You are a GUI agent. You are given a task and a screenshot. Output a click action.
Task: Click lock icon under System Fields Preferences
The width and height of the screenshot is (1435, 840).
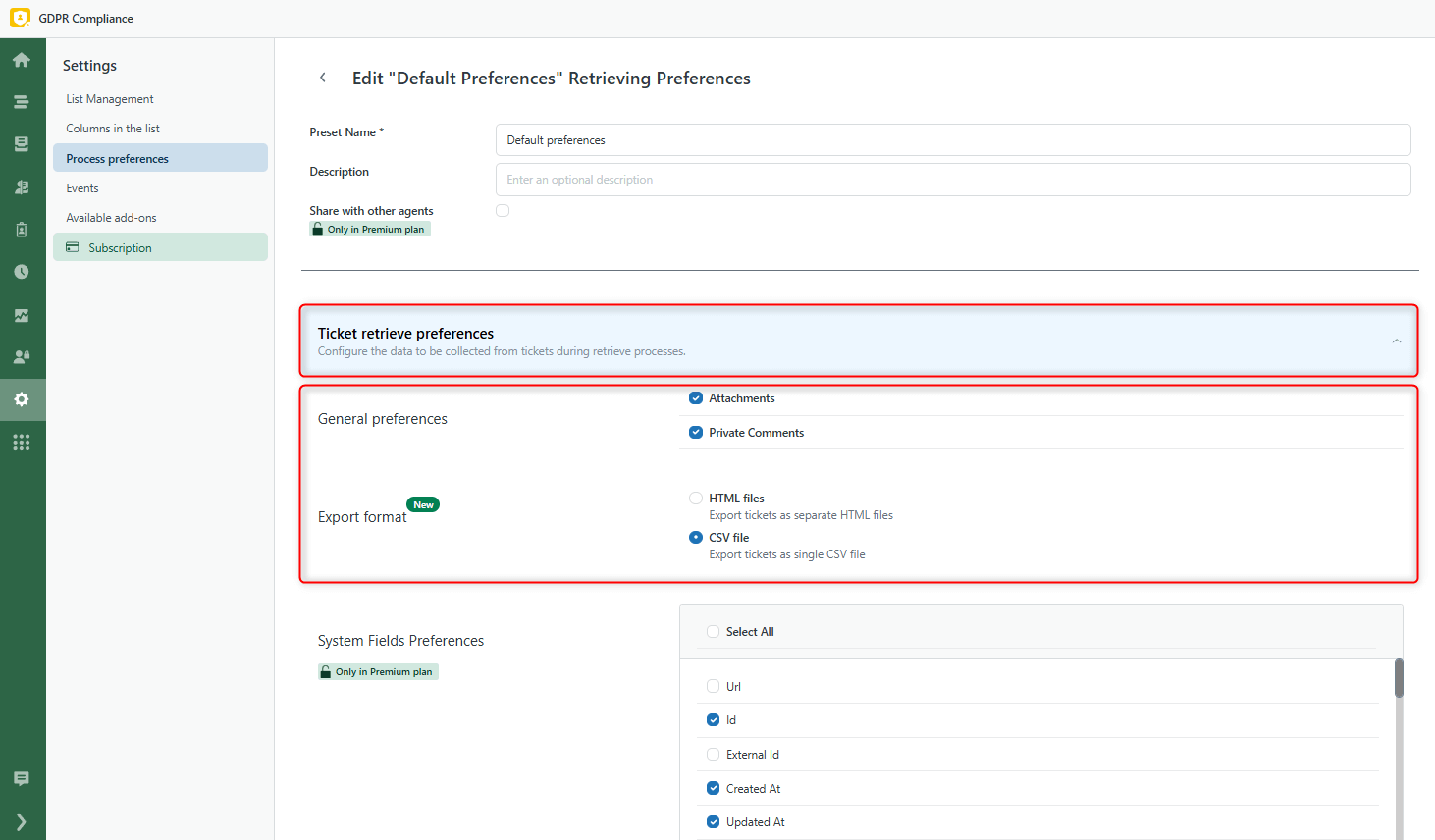point(325,672)
